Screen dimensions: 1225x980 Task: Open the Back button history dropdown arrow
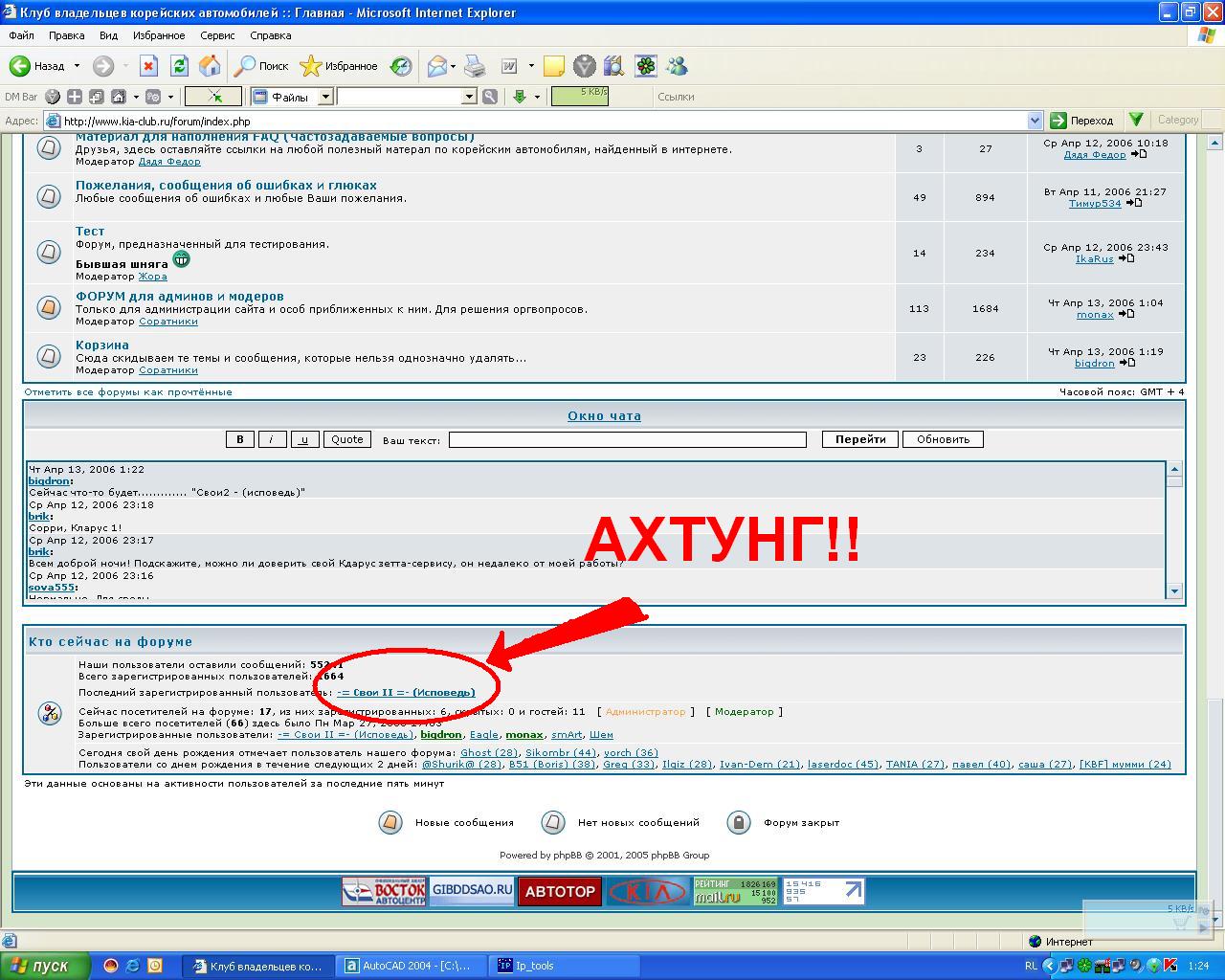tap(77, 66)
